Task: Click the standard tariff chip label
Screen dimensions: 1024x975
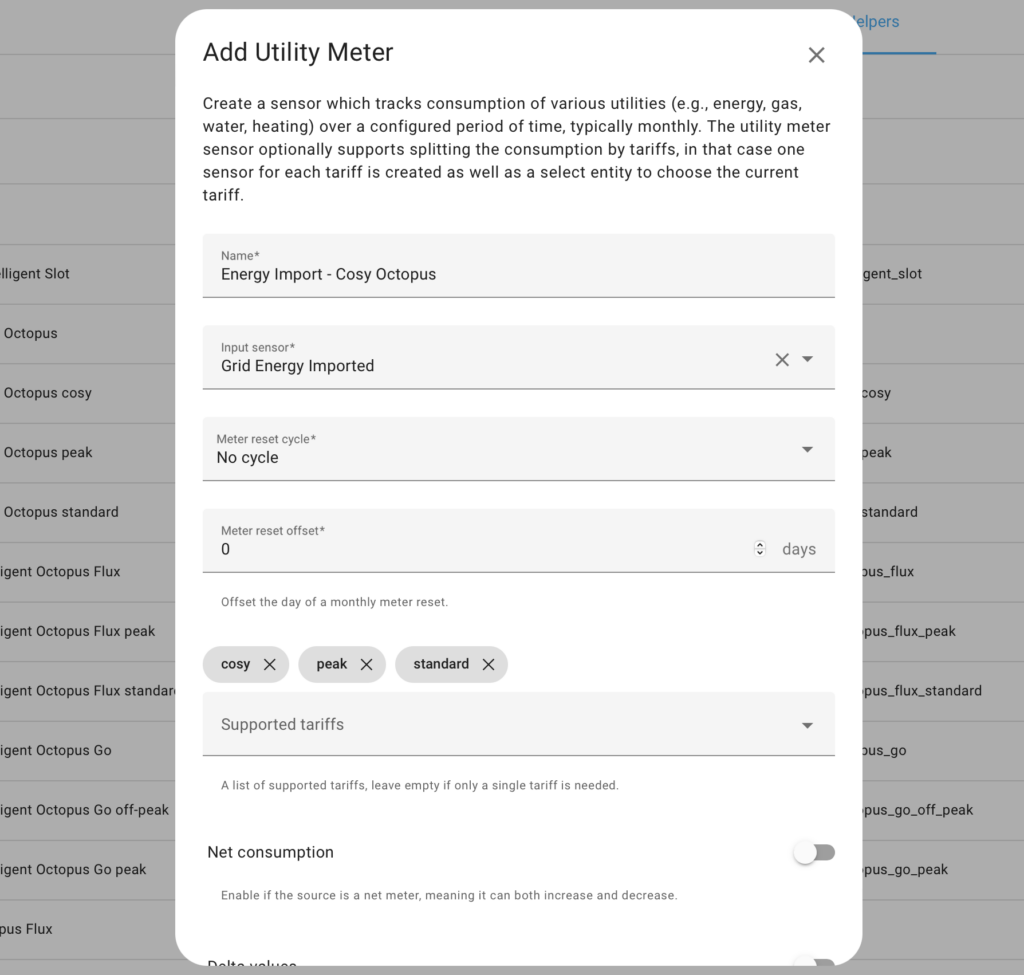Action: [x=441, y=664]
